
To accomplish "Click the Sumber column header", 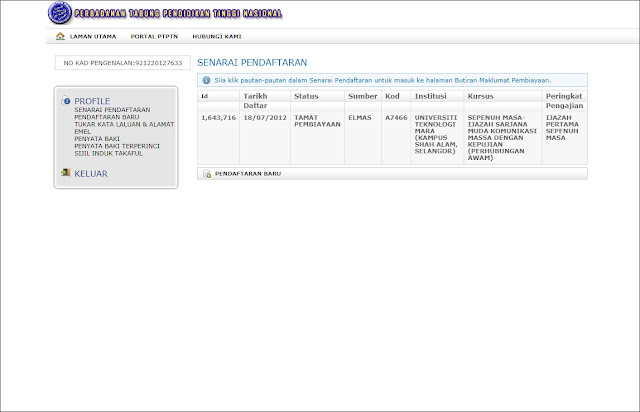I will pyautogui.click(x=362, y=96).
